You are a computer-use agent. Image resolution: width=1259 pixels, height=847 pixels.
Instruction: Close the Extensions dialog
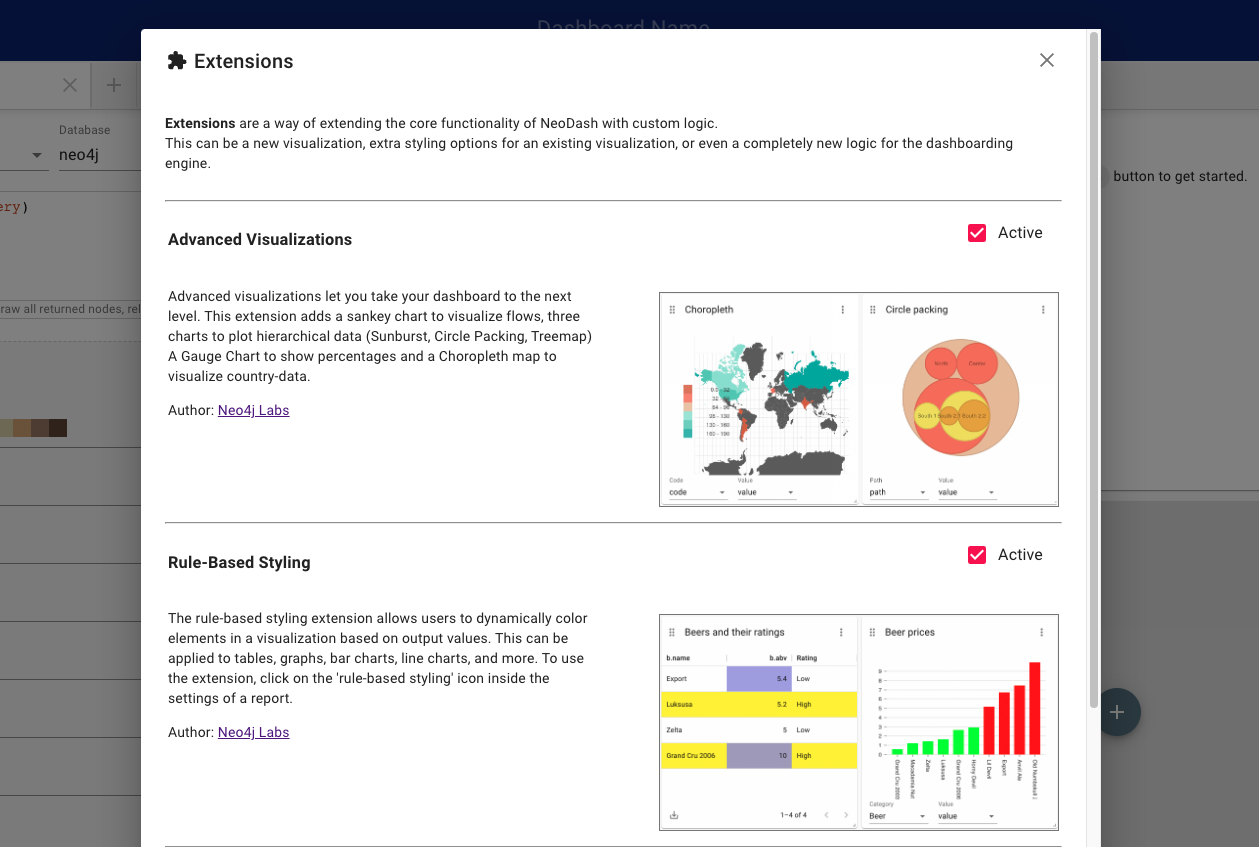click(x=1047, y=60)
